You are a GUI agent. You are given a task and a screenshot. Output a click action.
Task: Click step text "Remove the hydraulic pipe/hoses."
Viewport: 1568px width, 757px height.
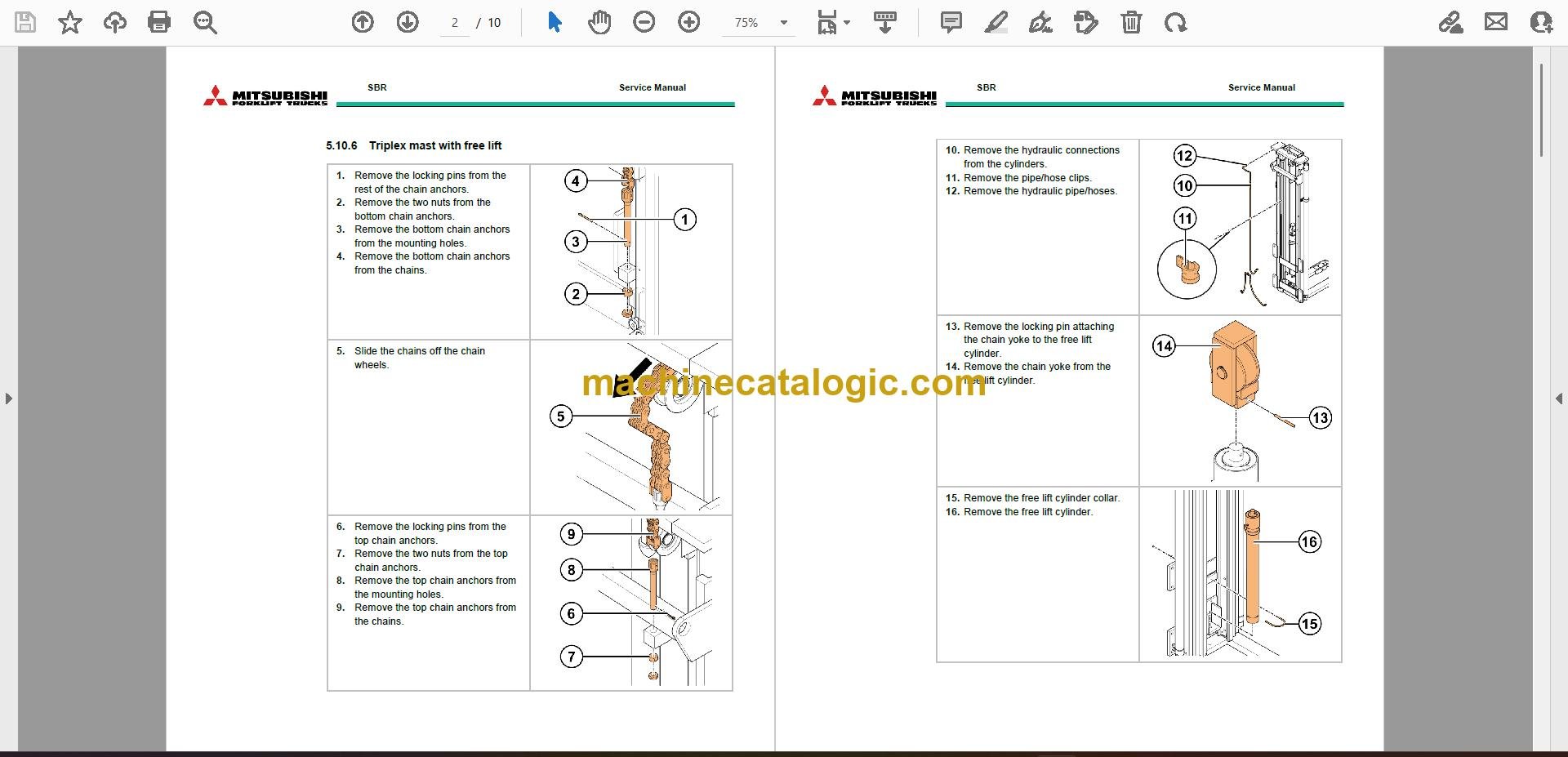[1040, 191]
